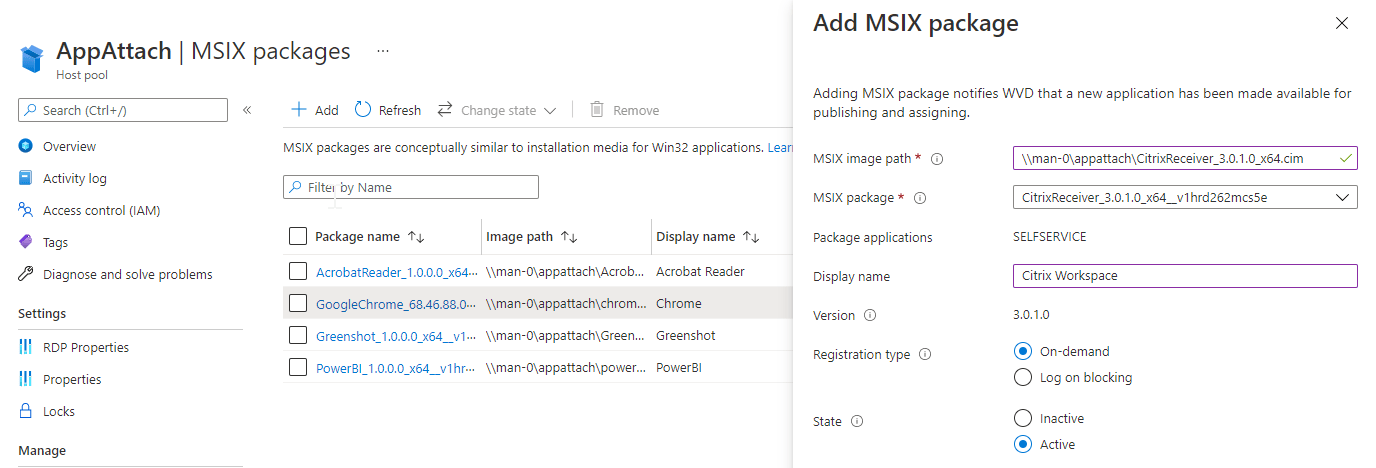Check the AcrobatReader package checkbox

coord(298,271)
